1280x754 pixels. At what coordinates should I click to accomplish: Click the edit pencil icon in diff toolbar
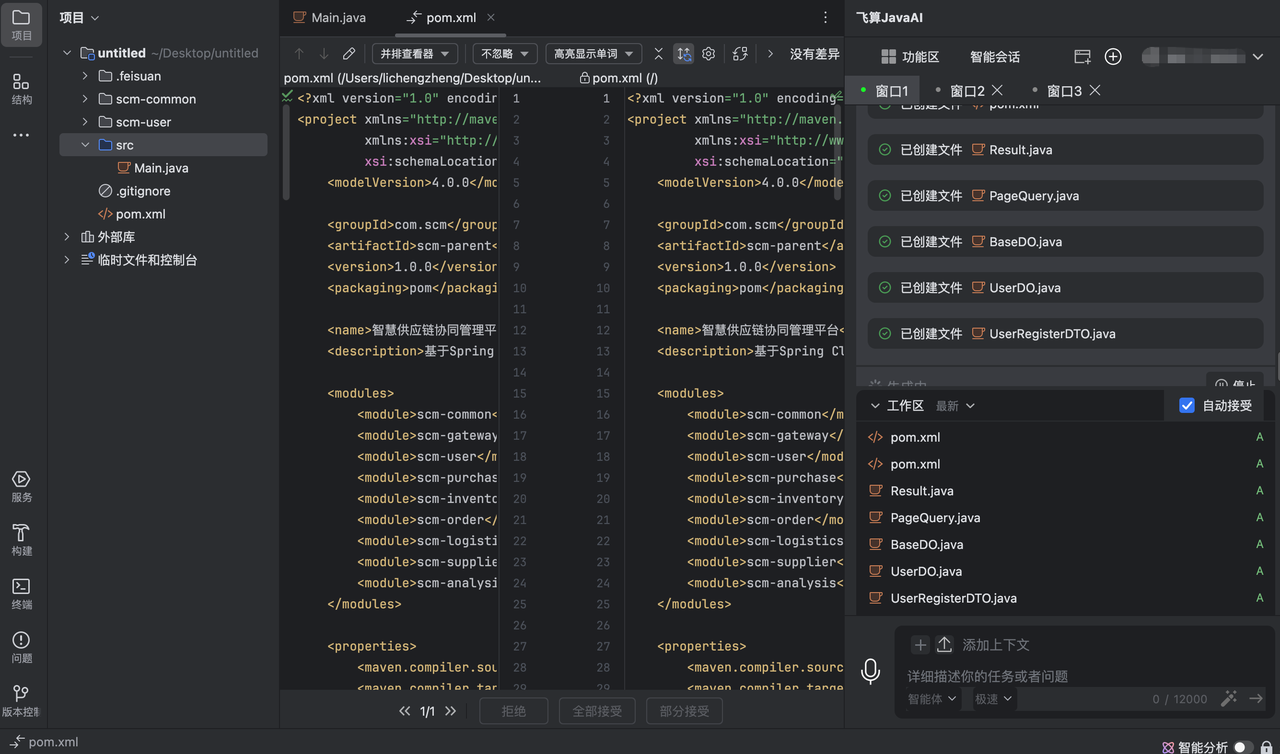(349, 54)
